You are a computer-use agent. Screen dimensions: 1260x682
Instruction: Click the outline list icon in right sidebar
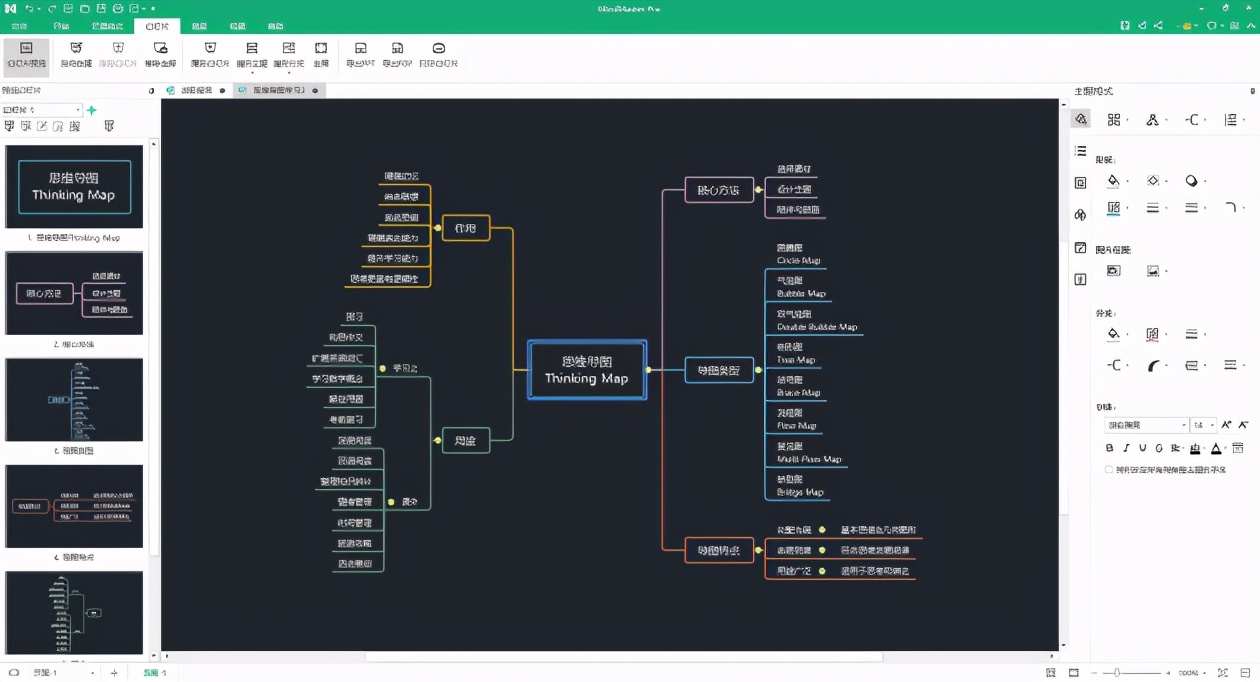coord(1080,151)
